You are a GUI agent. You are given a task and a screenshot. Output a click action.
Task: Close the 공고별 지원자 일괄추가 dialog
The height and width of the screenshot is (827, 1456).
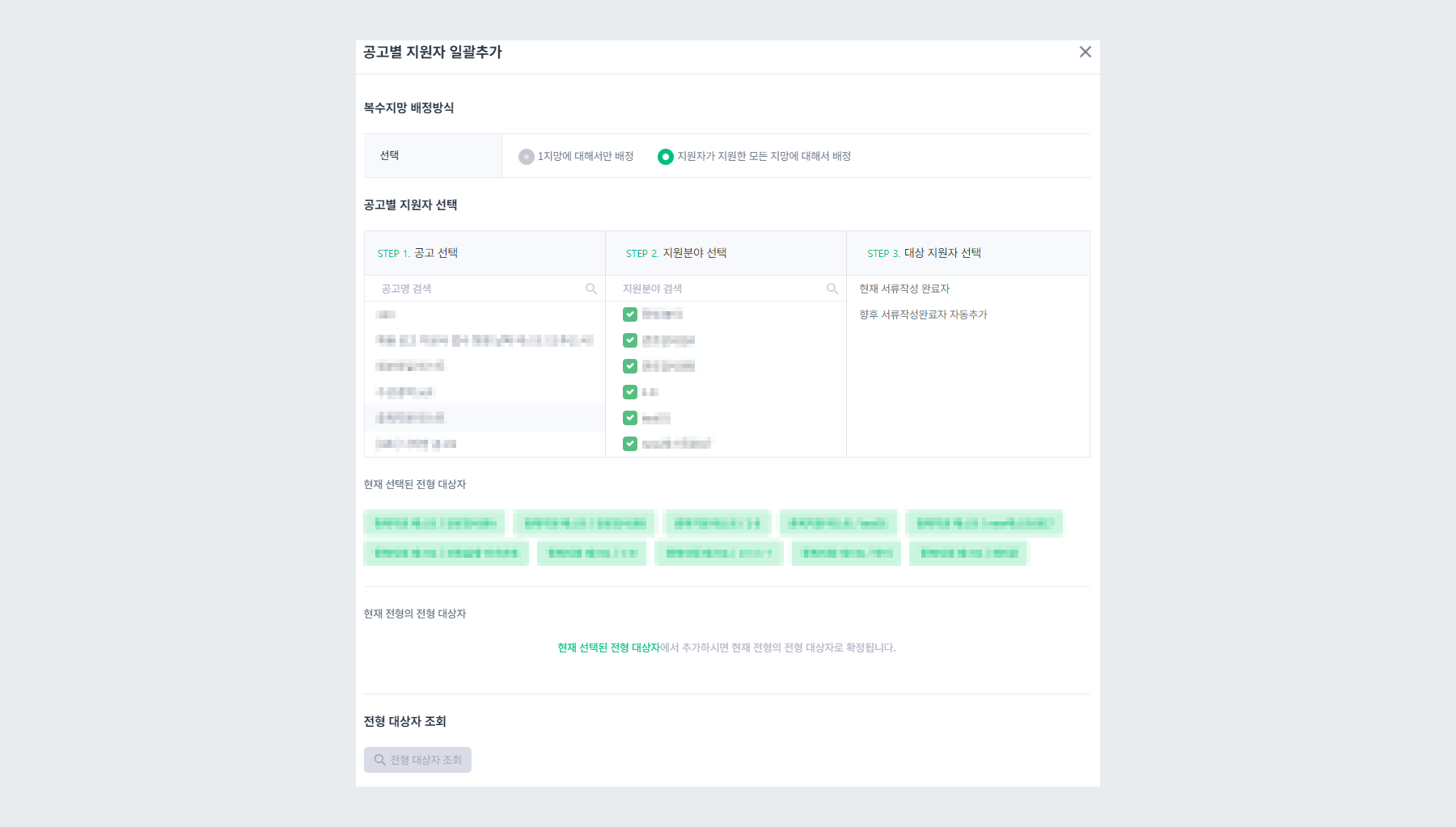(x=1086, y=52)
